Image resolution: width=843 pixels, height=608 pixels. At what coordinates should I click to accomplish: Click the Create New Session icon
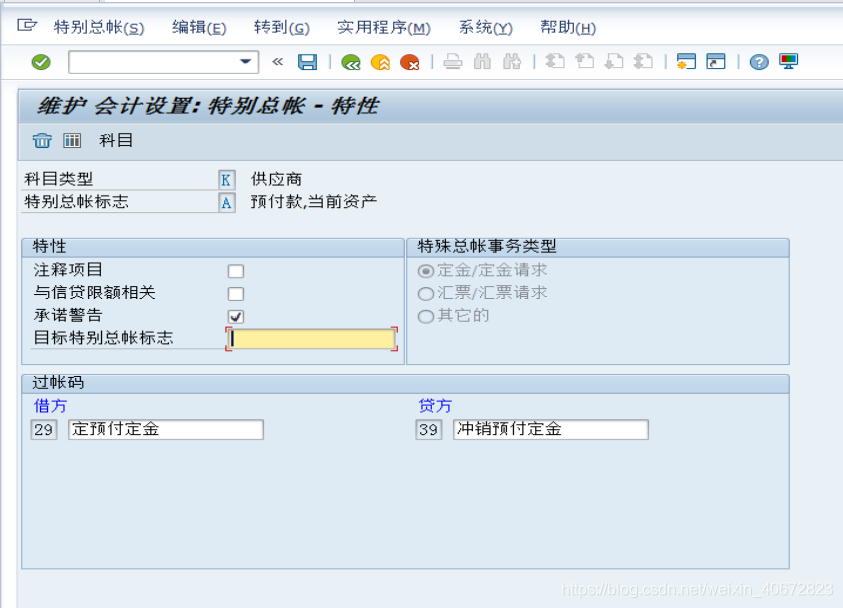tap(686, 62)
